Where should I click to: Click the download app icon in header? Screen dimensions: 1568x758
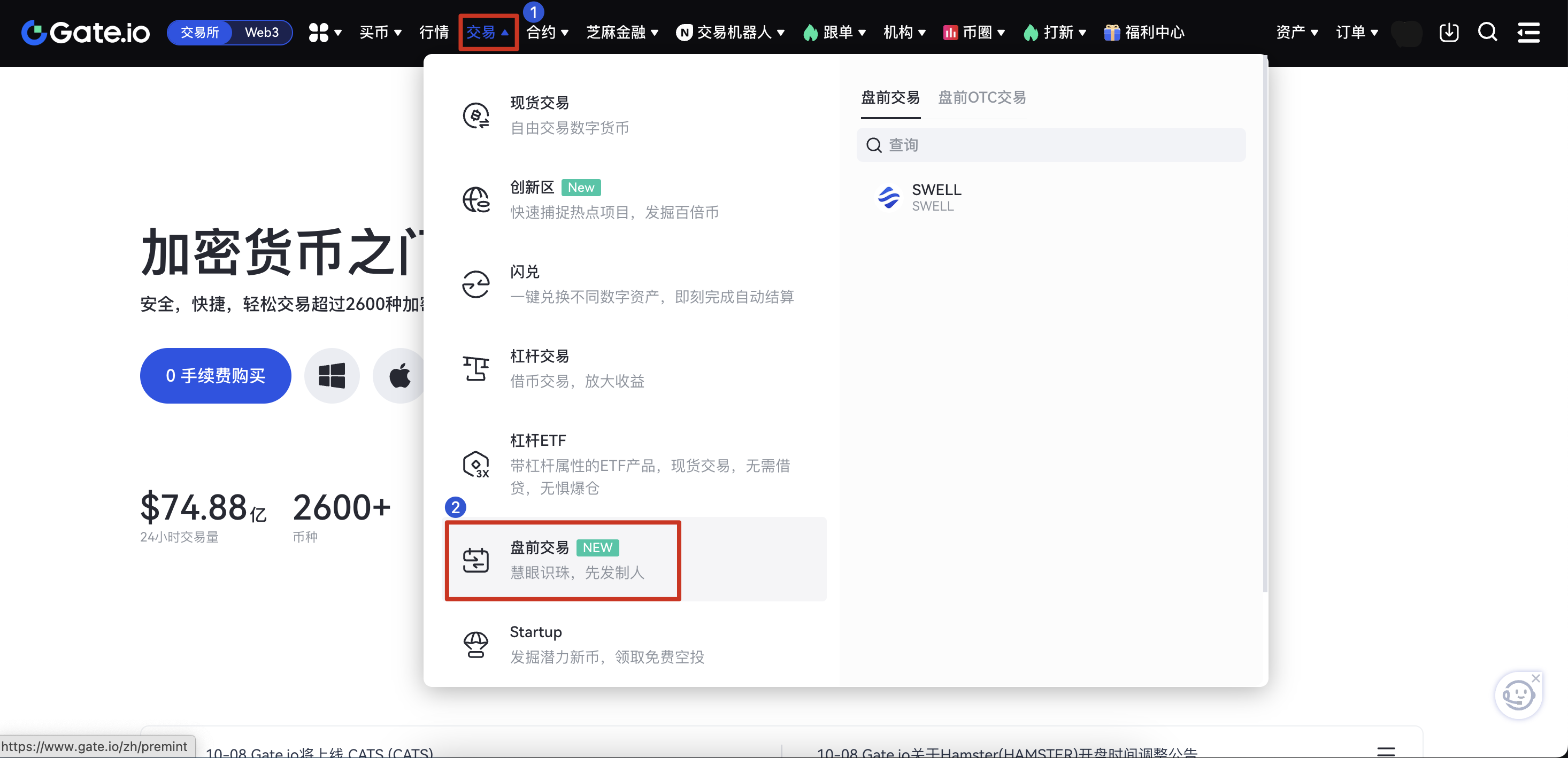(1449, 32)
